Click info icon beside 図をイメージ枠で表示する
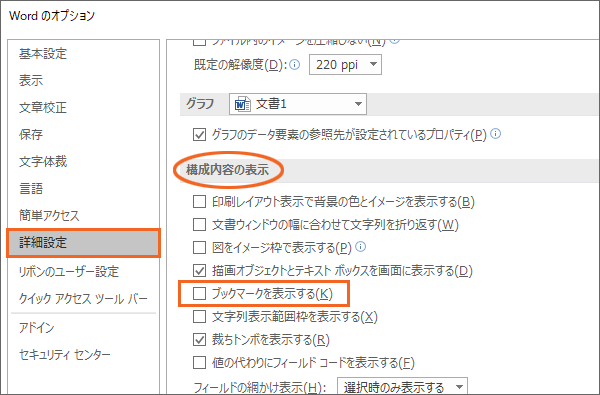The width and height of the screenshot is (600, 395). tap(360, 246)
